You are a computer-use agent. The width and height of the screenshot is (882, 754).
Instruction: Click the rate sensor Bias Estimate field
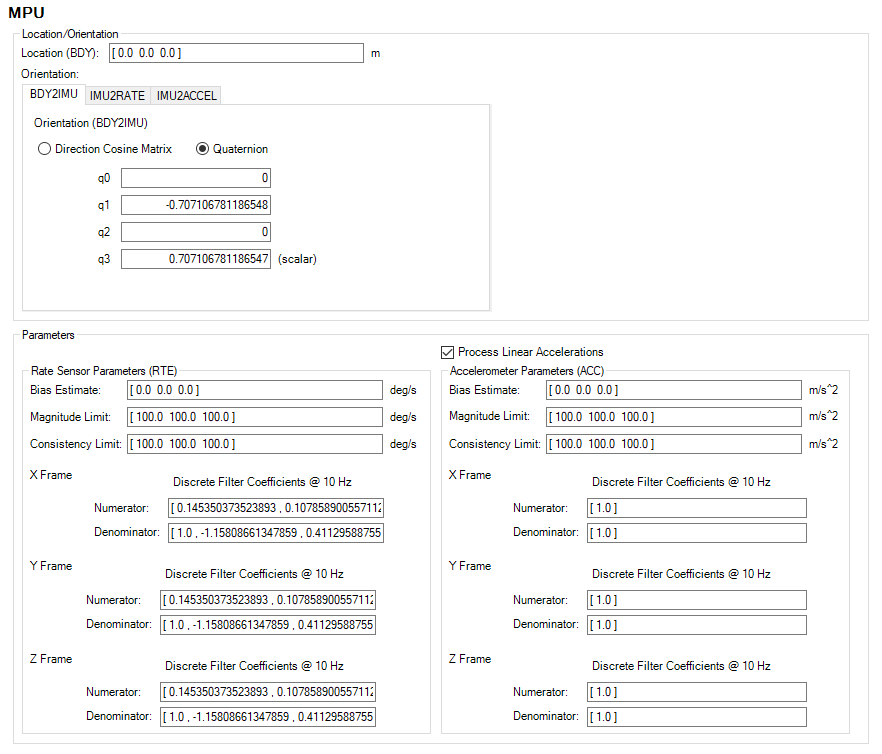tap(256, 390)
